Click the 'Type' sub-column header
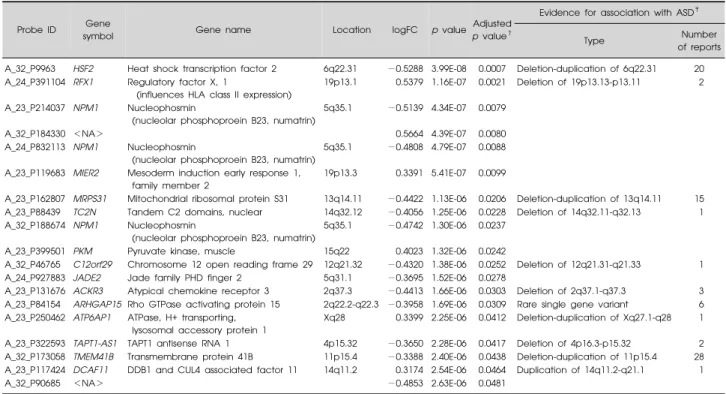Viewport: 726px width, 394px height. pyautogui.click(x=594, y=41)
